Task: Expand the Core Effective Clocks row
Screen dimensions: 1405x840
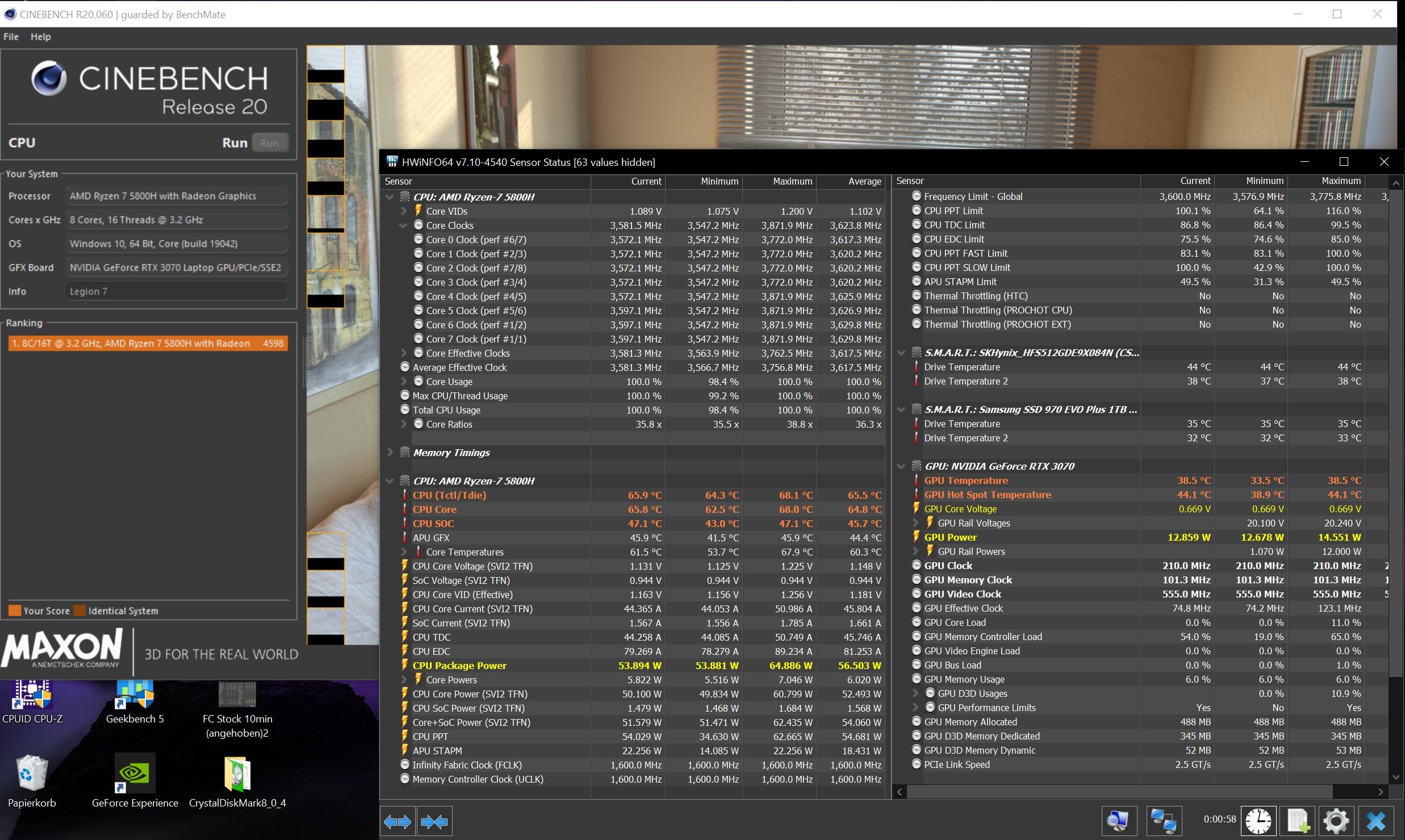Action: click(404, 353)
